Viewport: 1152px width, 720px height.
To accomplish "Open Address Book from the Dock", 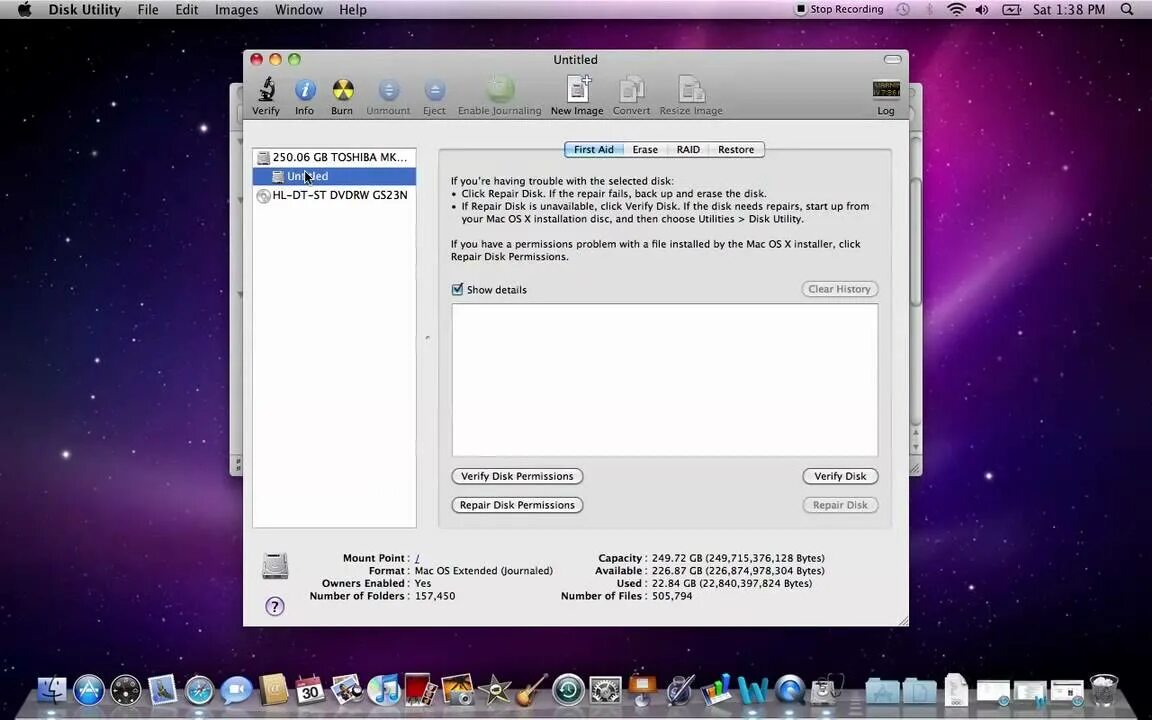I will (x=273, y=690).
